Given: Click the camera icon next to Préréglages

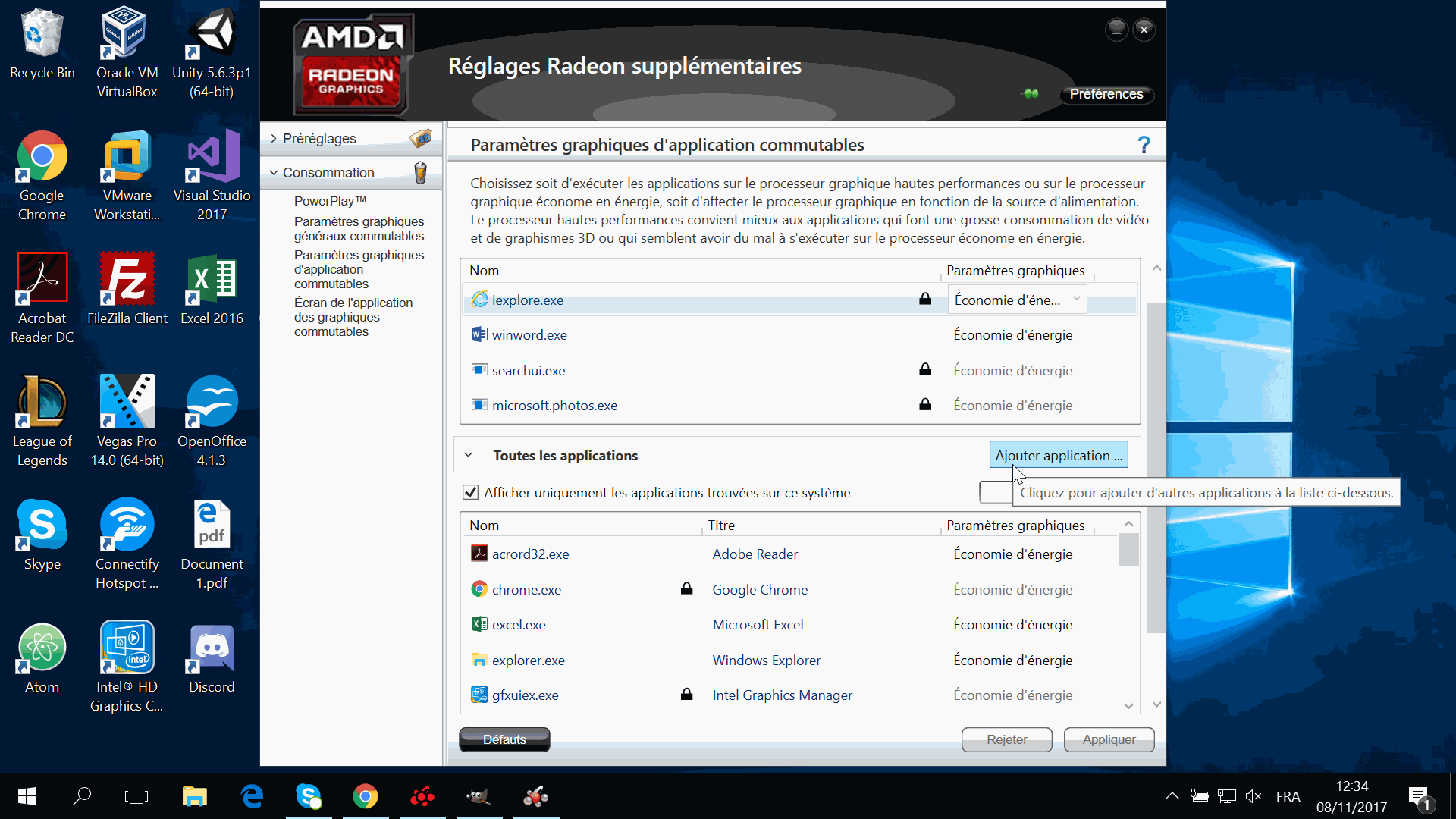Looking at the screenshot, I should (x=421, y=138).
